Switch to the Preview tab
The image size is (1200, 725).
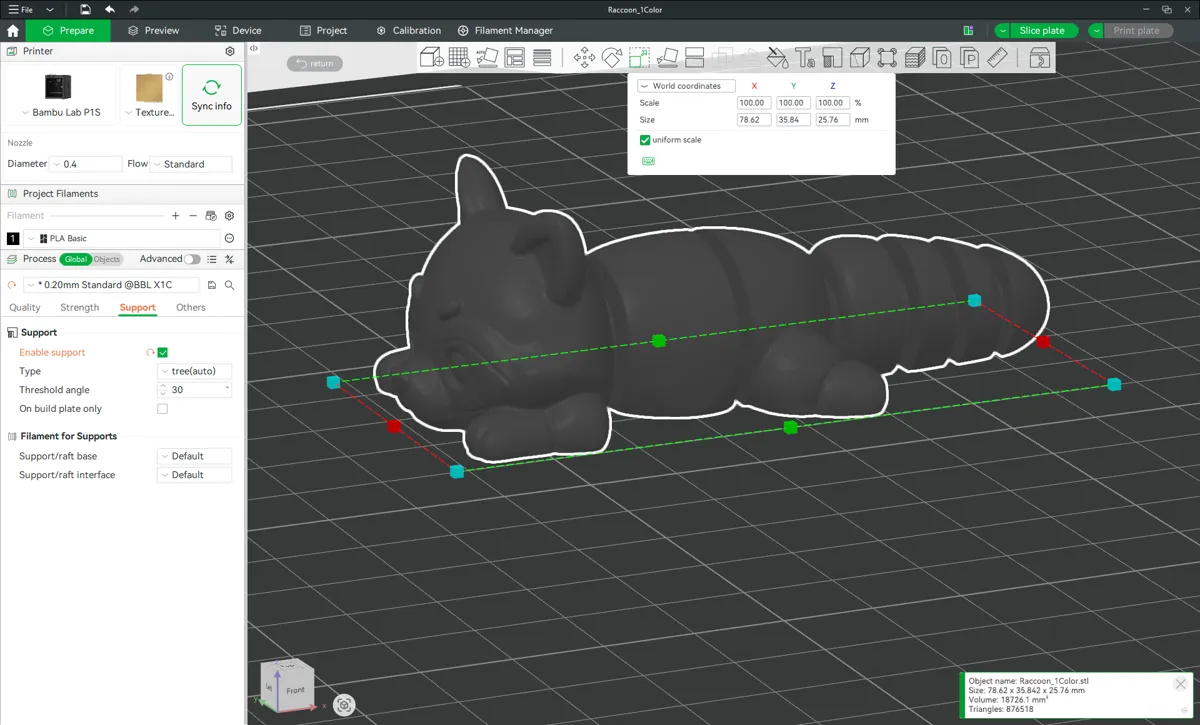coord(153,31)
